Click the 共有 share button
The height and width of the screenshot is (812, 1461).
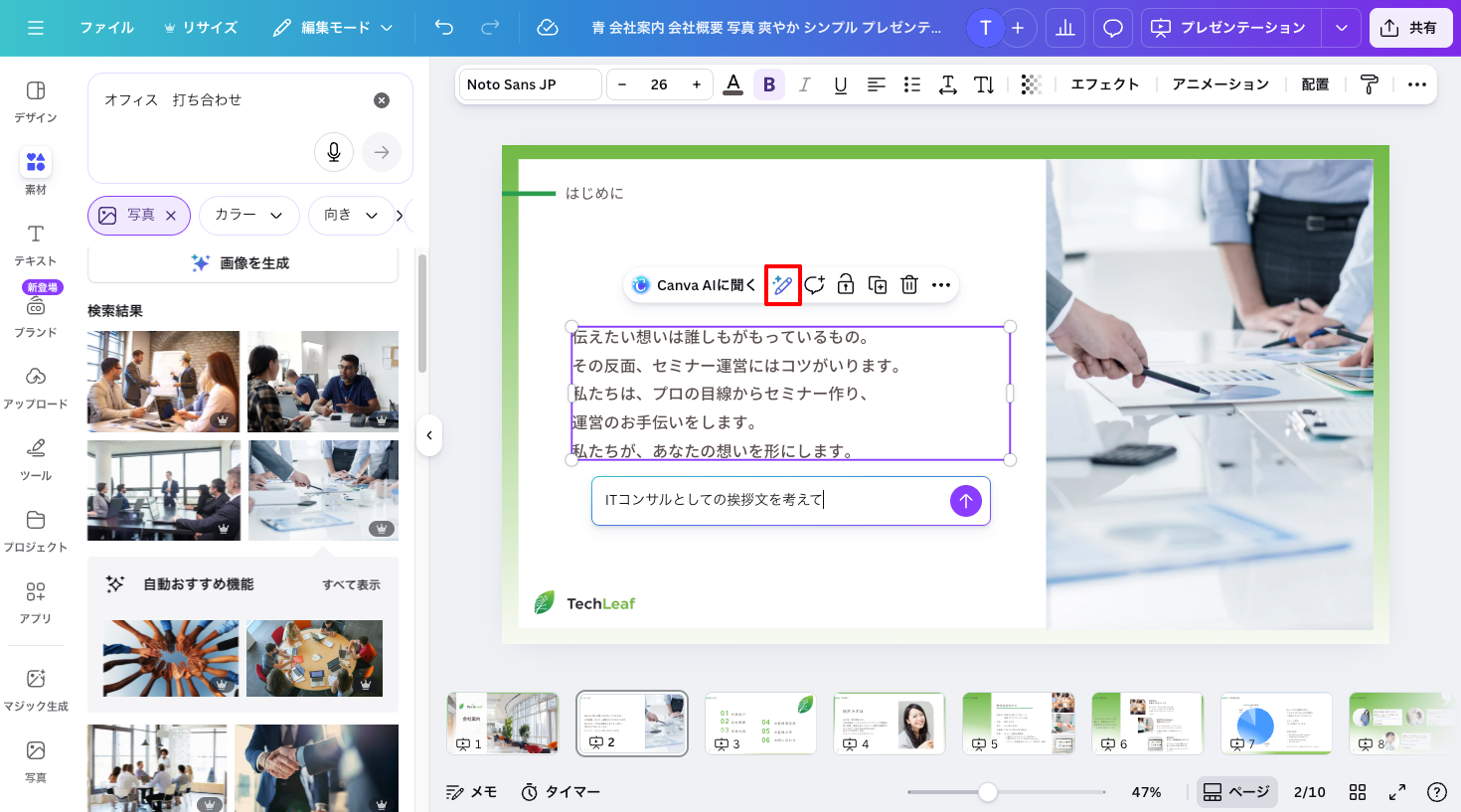pos(1409,28)
